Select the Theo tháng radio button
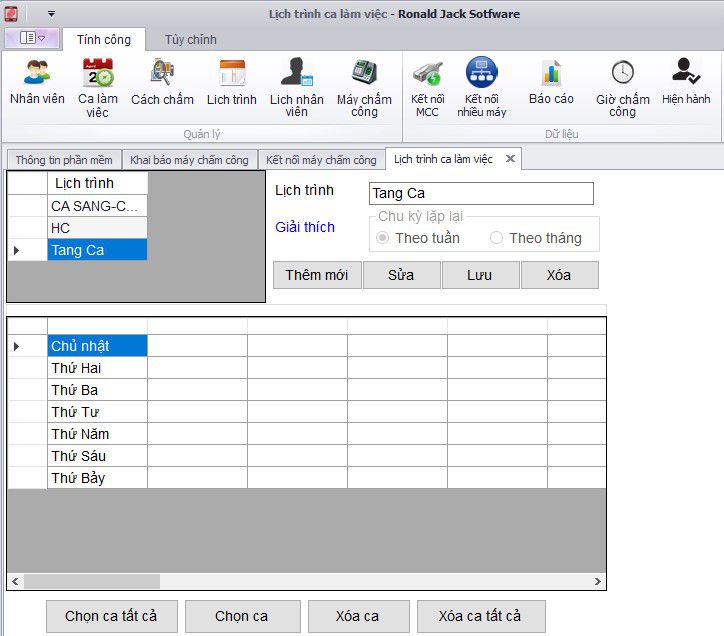Screen dimensions: 724x636 (497, 238)
